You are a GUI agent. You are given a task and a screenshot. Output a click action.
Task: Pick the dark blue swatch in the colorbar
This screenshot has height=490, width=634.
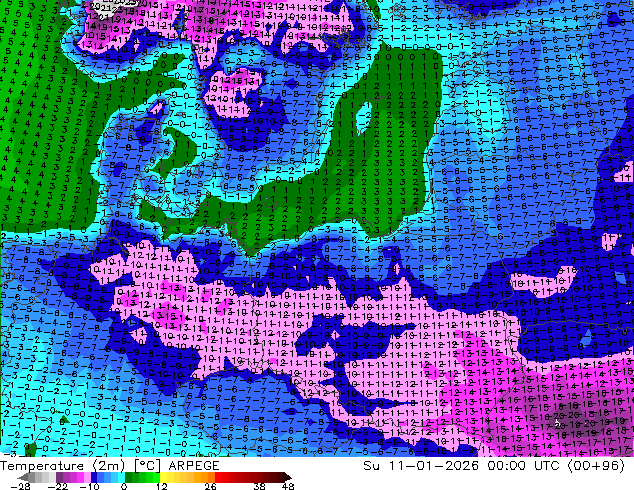[94, 477]
